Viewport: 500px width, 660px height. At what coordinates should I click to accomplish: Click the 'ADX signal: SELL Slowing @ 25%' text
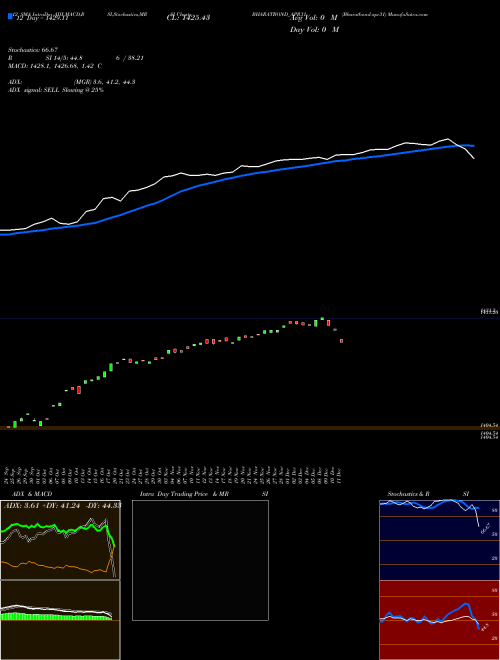pyautogui.click(x=56, y=90)
